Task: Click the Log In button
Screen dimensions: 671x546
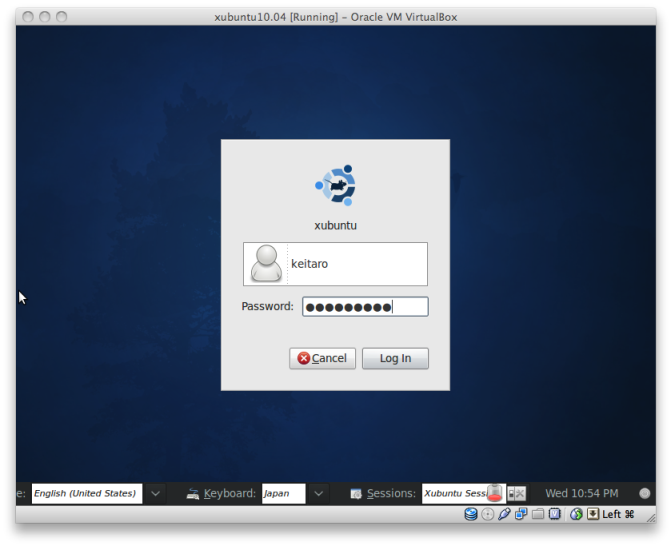Action: click(x=395, y=358)
